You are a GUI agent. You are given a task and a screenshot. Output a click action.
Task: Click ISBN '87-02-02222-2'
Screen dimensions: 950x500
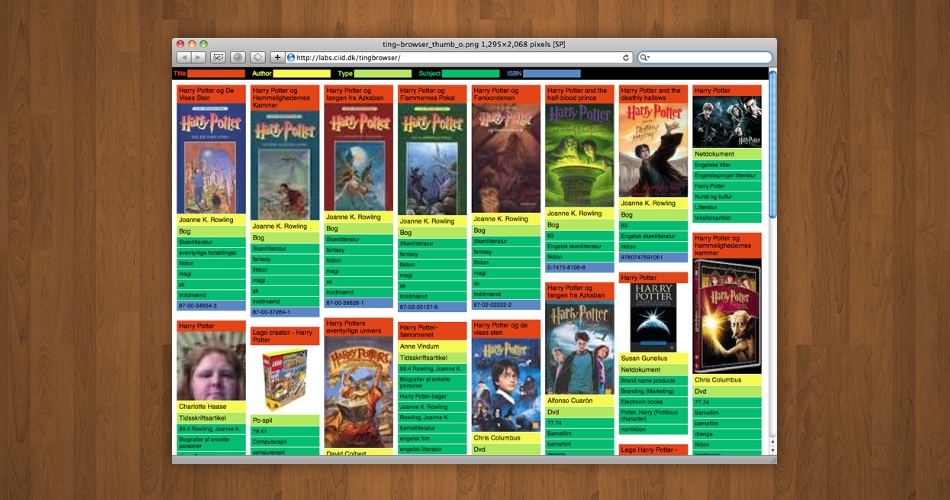pyautogui.click(x=506, y=305)
